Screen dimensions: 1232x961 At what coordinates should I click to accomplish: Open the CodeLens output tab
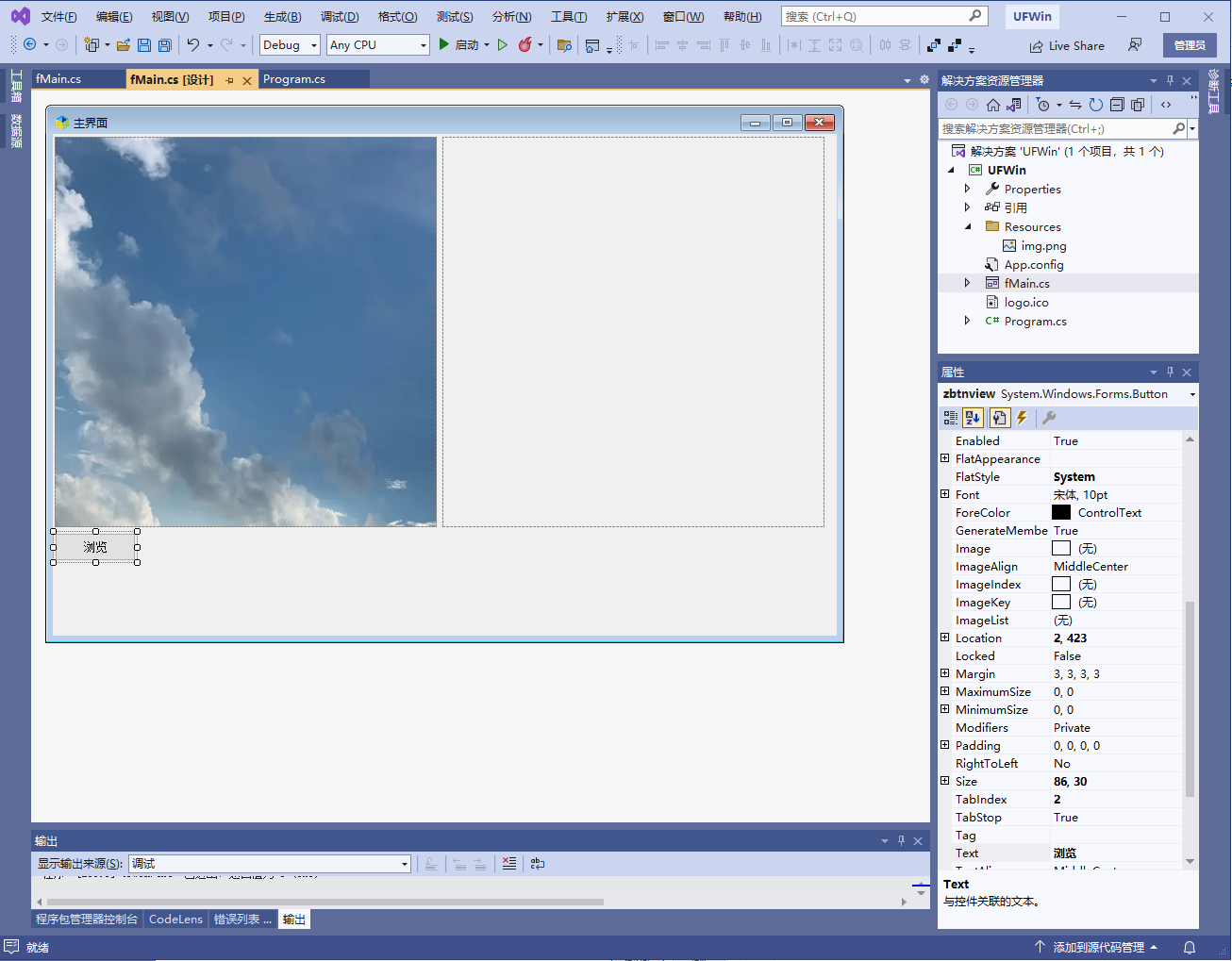pyautogui.click(x=175, y=919)
